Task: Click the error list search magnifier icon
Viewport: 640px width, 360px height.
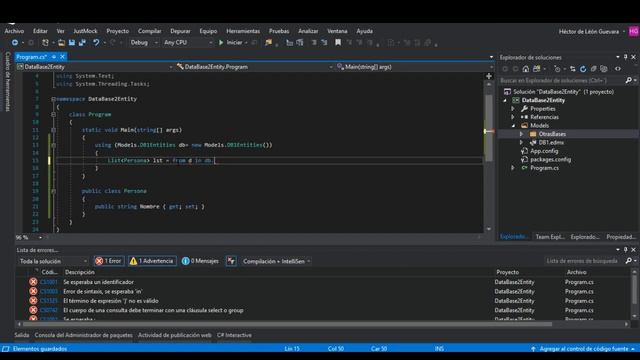Action: click(629, 260)
